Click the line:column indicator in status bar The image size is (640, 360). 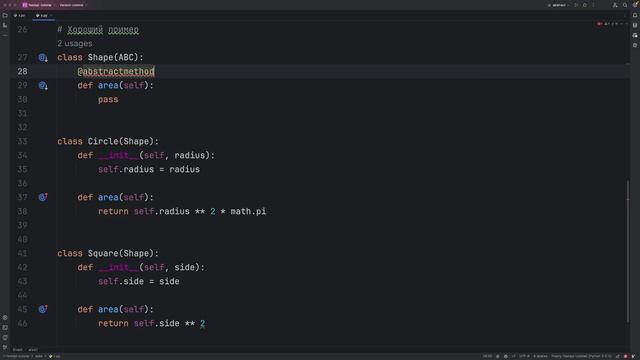(487, 356)
